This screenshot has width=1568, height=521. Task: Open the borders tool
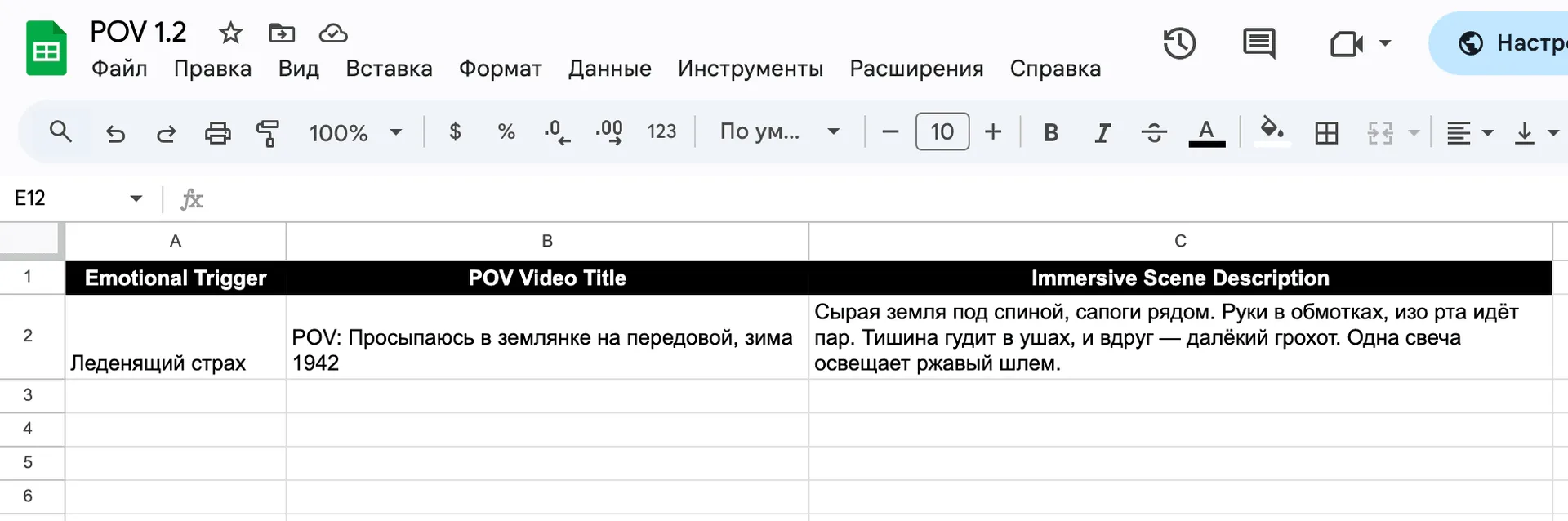[x=1326, y=132]
